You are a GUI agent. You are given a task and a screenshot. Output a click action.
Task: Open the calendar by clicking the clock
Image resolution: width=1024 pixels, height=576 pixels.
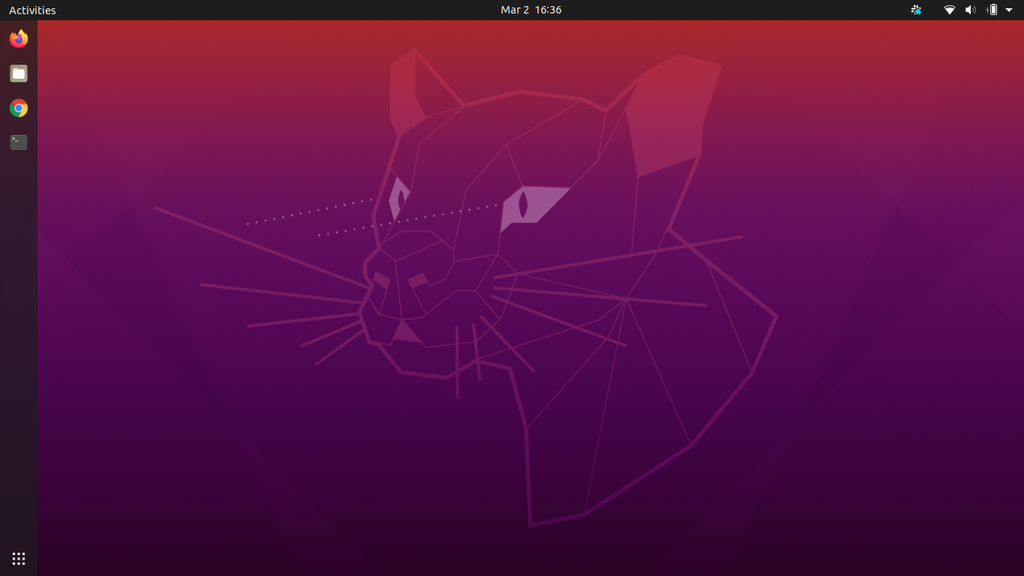pos(530,9)
